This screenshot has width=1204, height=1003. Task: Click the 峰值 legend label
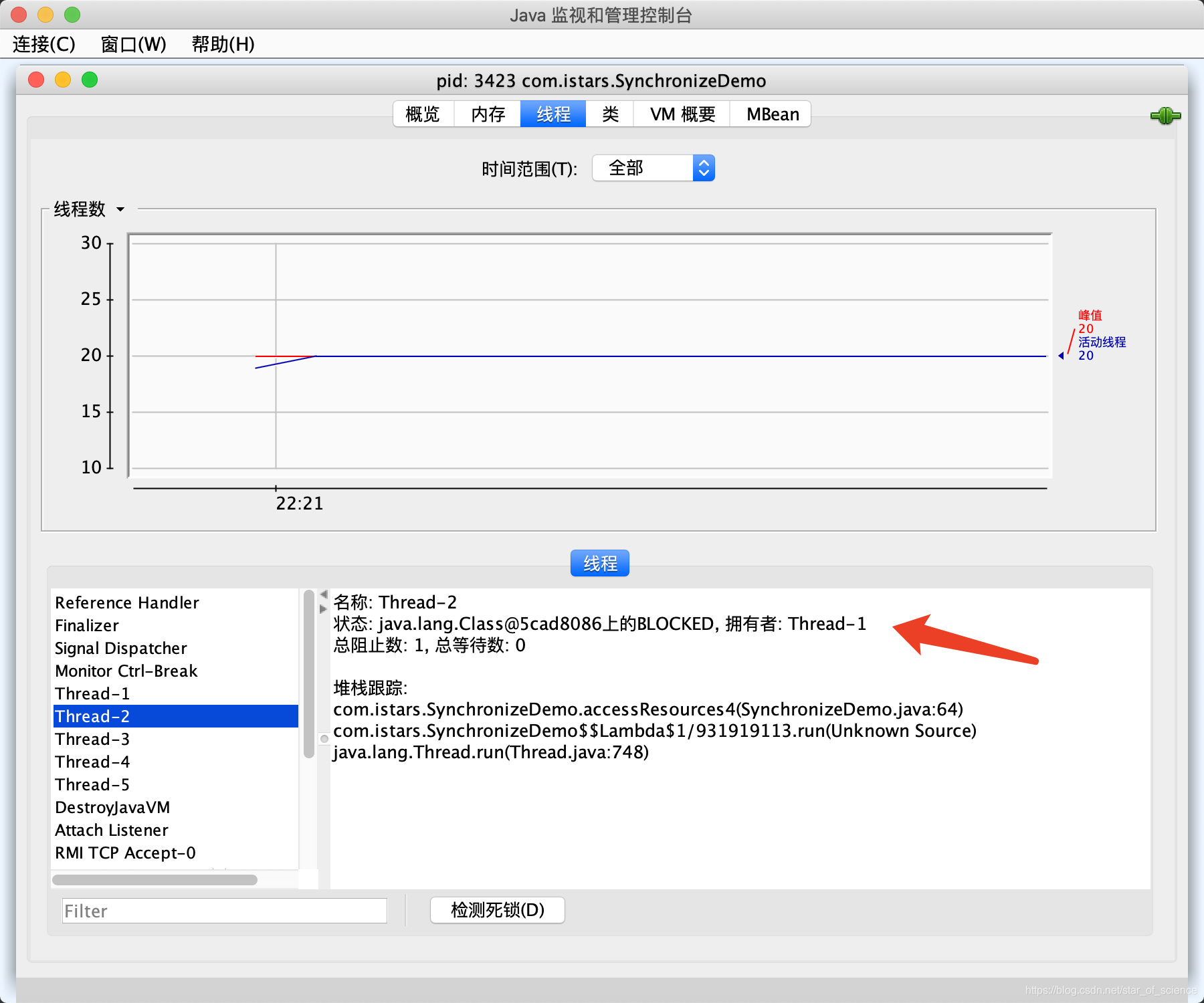1090,316
